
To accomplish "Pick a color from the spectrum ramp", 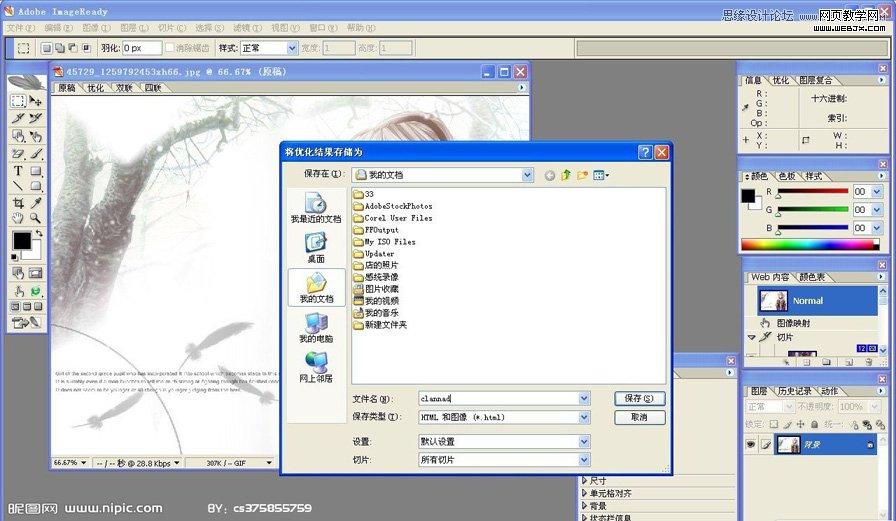I will point(810,245).
